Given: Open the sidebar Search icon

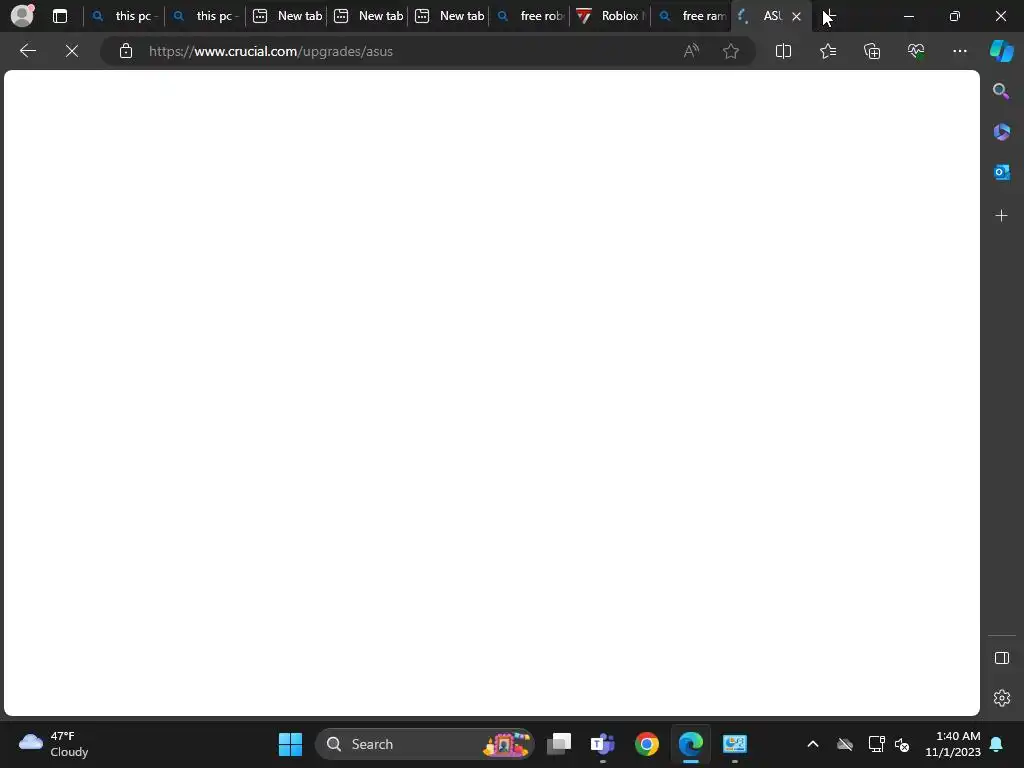Looking at the screenshot, I should [1001, 91].
